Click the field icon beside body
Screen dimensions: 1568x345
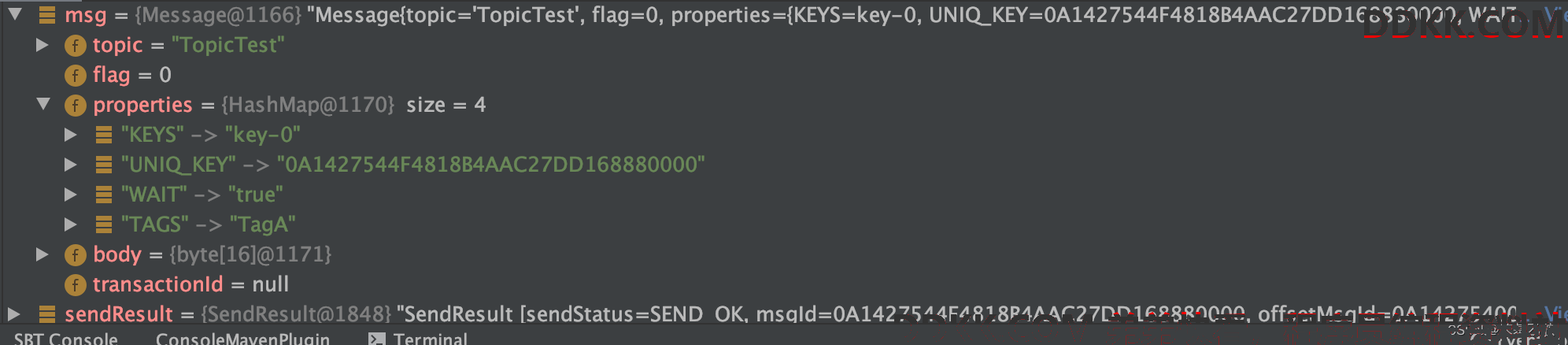click(x=75, y=255)
